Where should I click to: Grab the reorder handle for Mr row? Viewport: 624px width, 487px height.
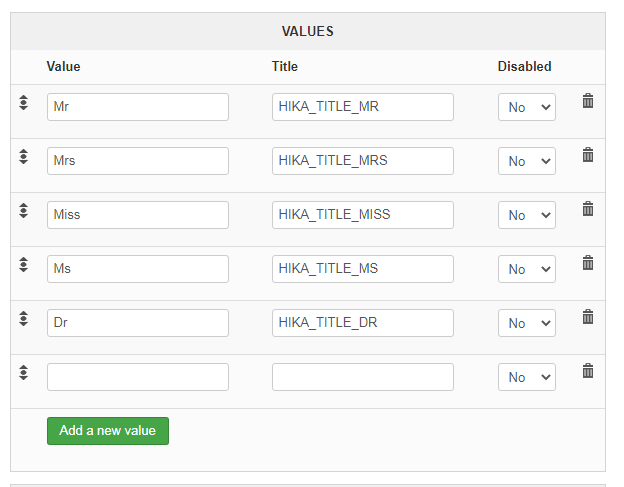pos(24,102)
